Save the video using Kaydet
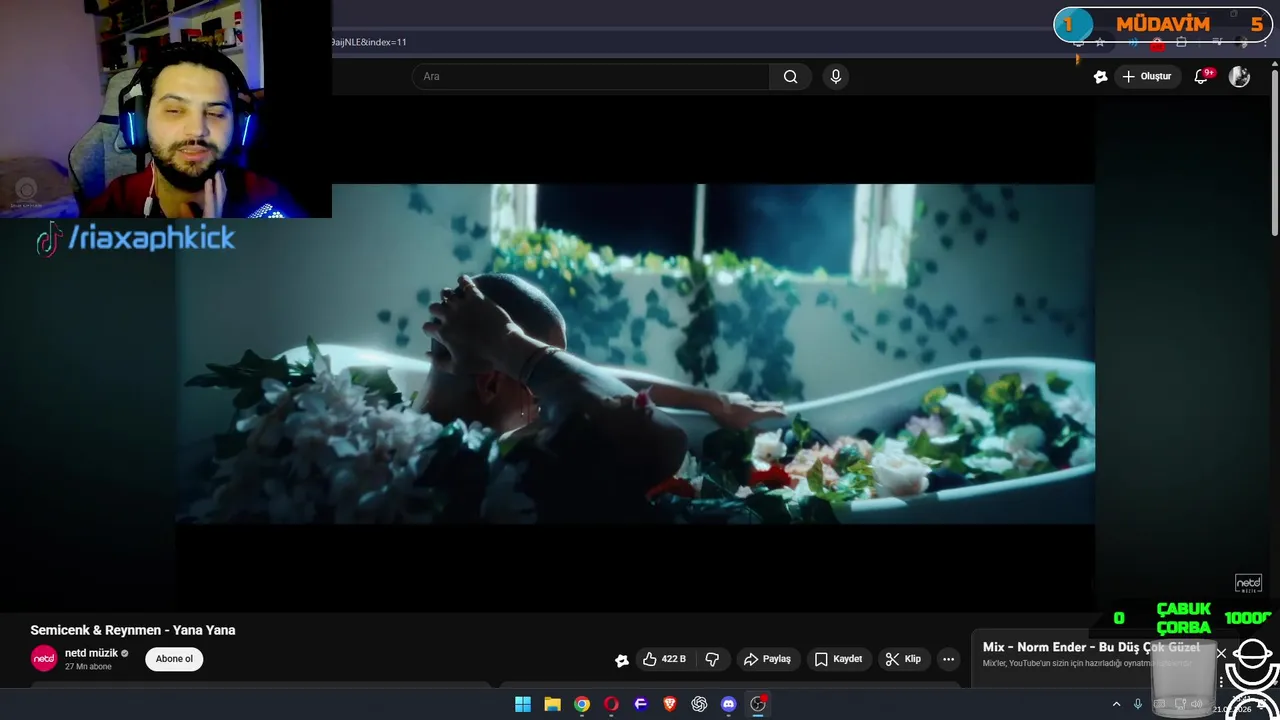This screenshot has width=1280, height=720. [838, 659]
